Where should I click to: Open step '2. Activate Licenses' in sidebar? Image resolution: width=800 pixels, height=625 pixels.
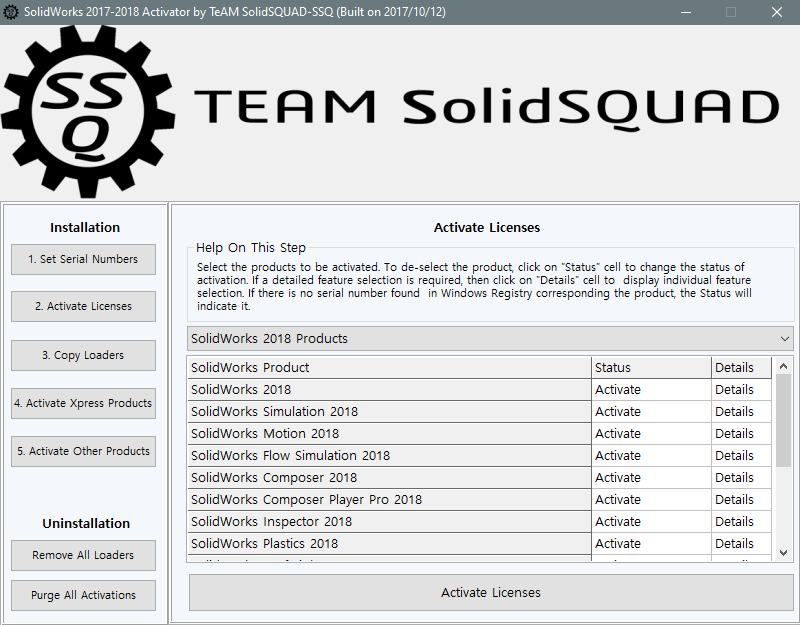(x=83, y=306)
